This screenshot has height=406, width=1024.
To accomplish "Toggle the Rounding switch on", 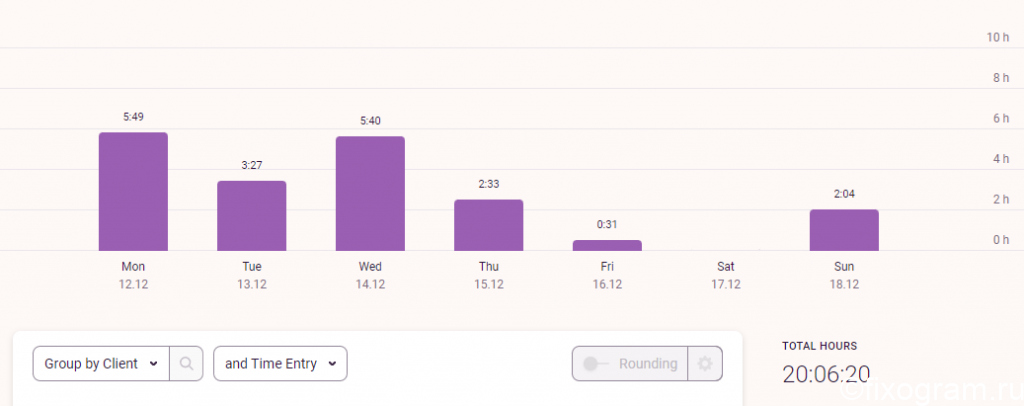I will (596, 364).
